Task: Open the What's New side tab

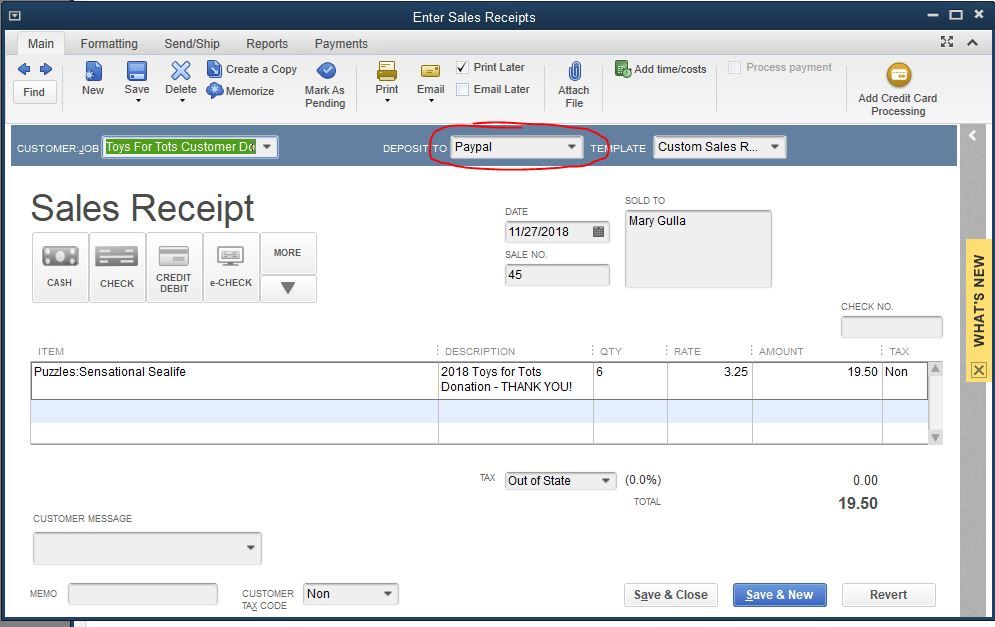Action: click(x=979, y=301)
